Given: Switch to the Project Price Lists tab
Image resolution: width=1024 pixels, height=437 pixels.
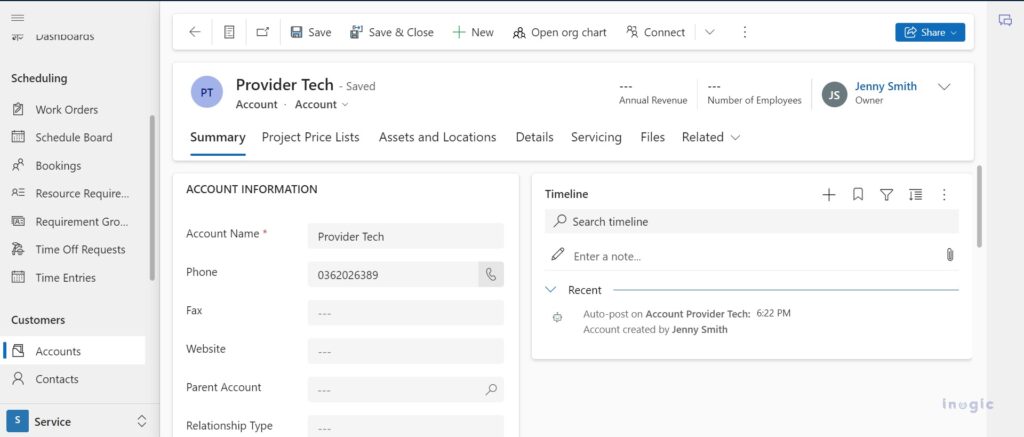Looking at the screenshot, I should pyautogui.click(x=310, y=137).
